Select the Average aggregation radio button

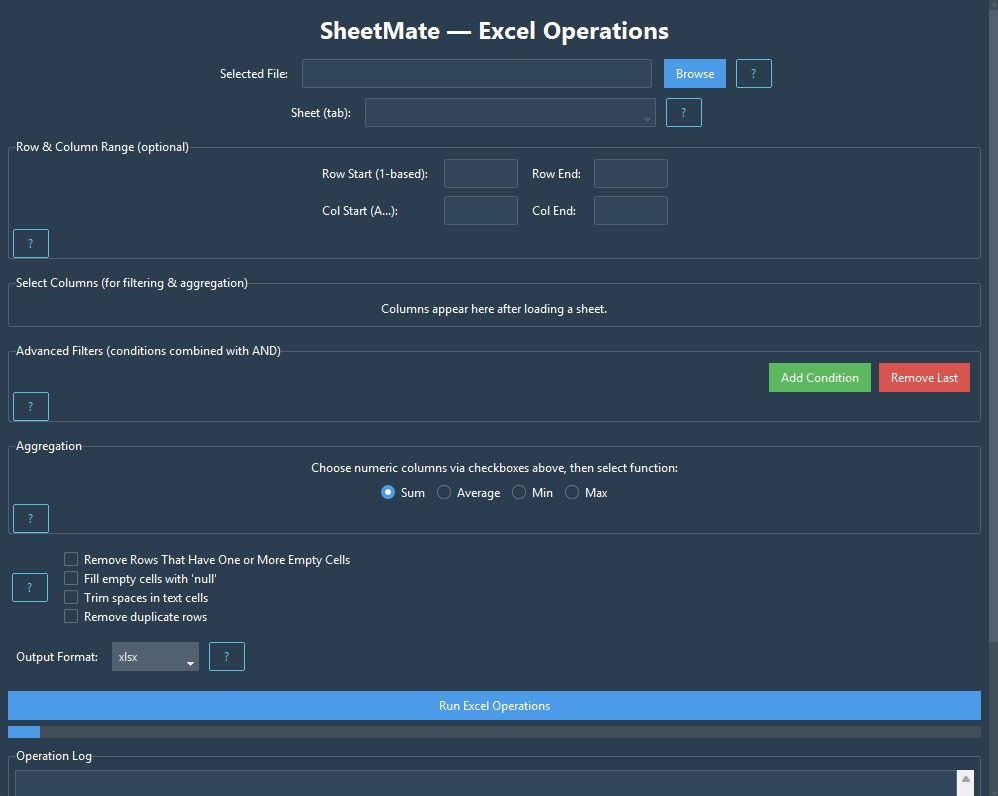pos(444,493)
